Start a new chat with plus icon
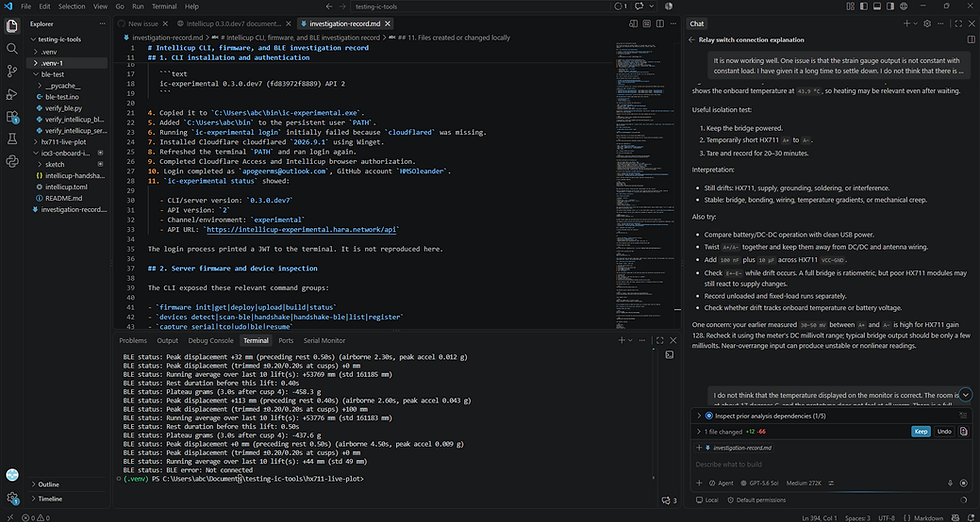980x522 pixels. coord(907,24)
